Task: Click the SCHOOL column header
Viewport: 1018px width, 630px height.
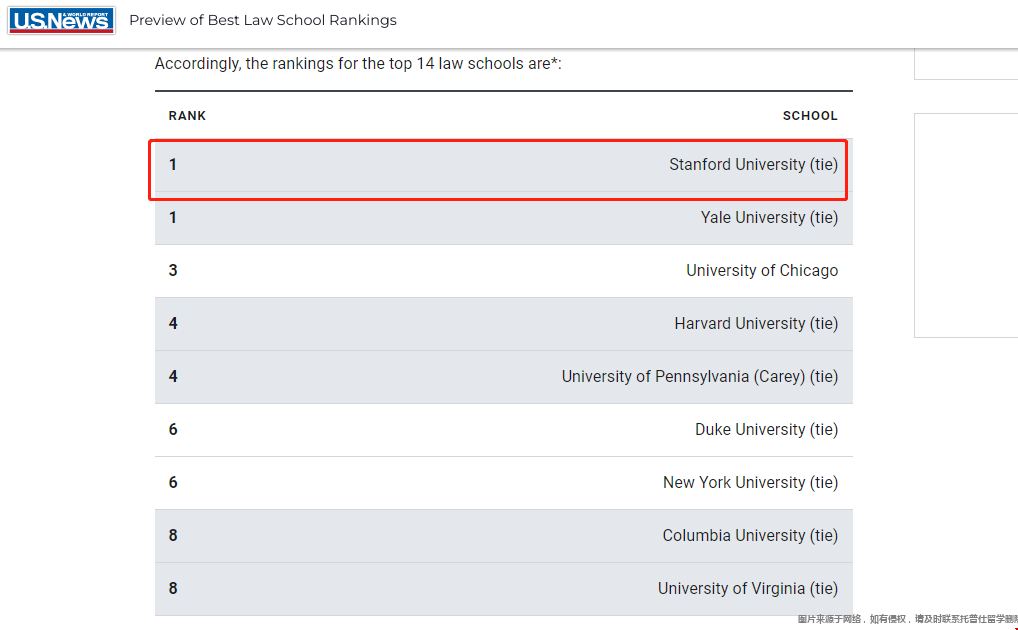Action: [810, 116]
